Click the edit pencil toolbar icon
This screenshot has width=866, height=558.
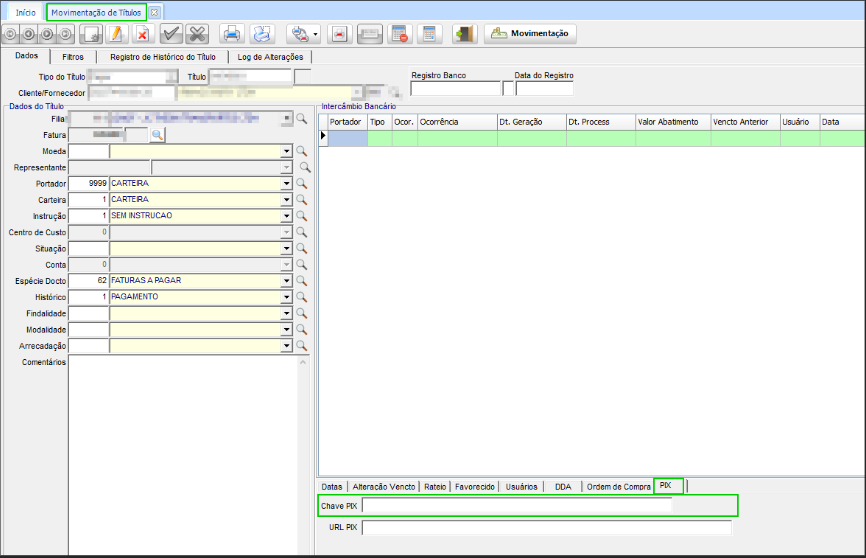[116, 34]
